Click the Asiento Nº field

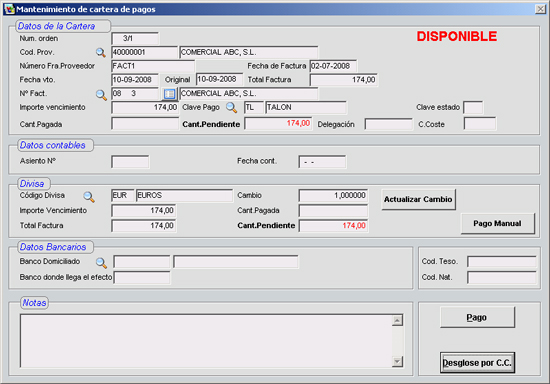[130, 162]
